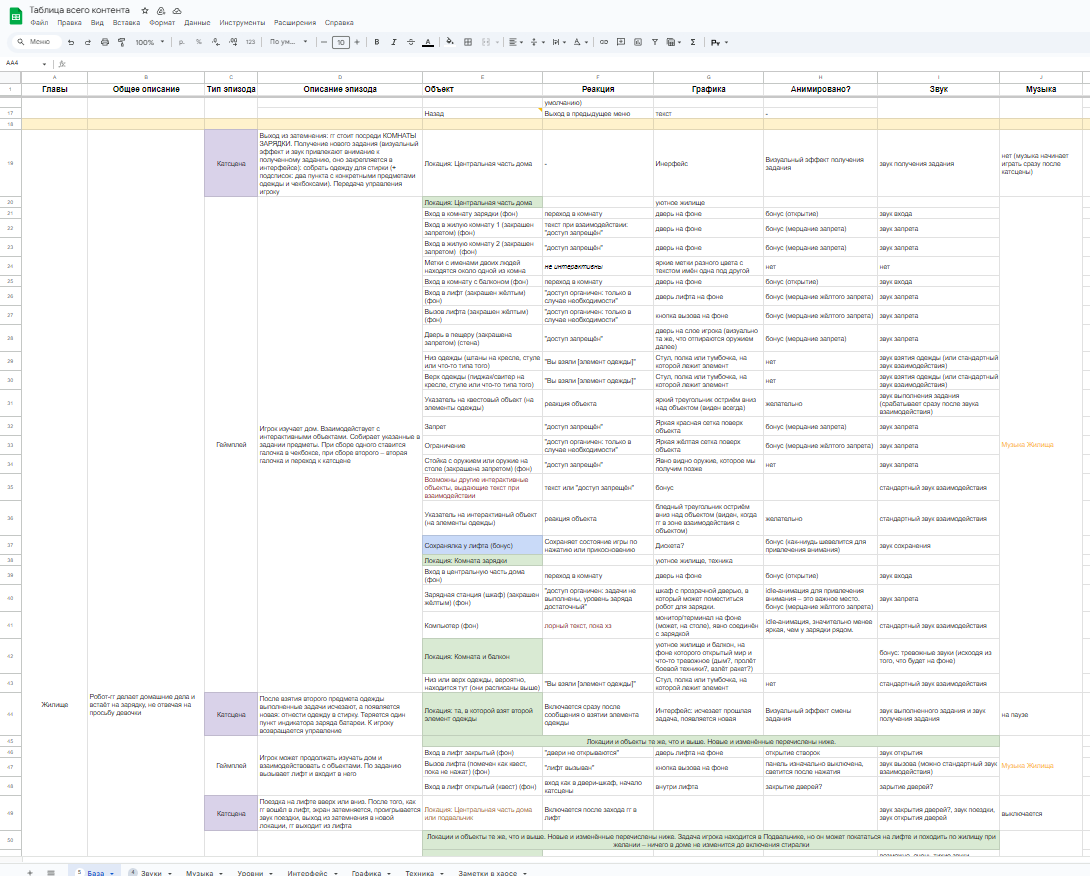Star the document 'Таблица всего контента'

coord(145,10)
